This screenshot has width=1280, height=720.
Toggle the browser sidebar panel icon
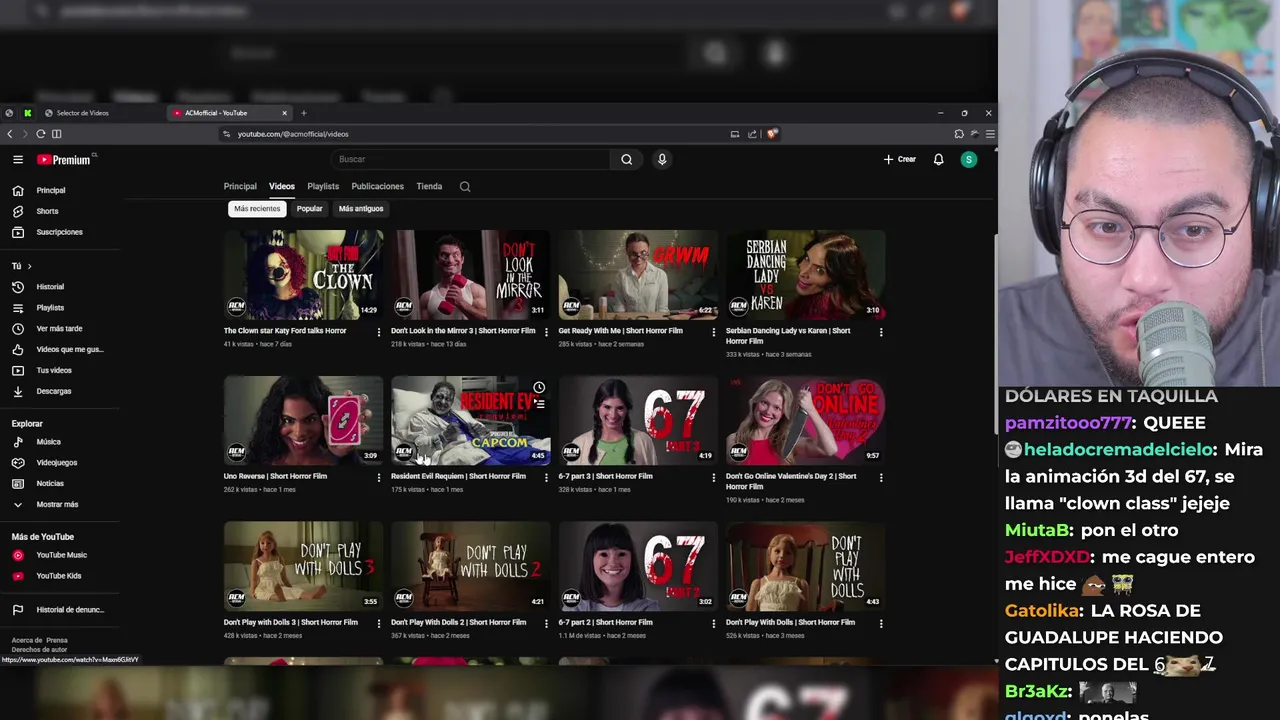click(57, 134)
